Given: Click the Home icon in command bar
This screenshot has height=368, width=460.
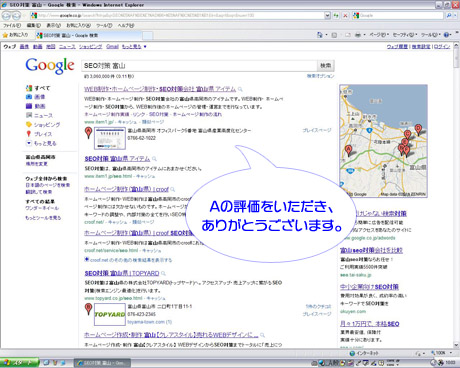Looking at the screenshot, I should [320, 35].
